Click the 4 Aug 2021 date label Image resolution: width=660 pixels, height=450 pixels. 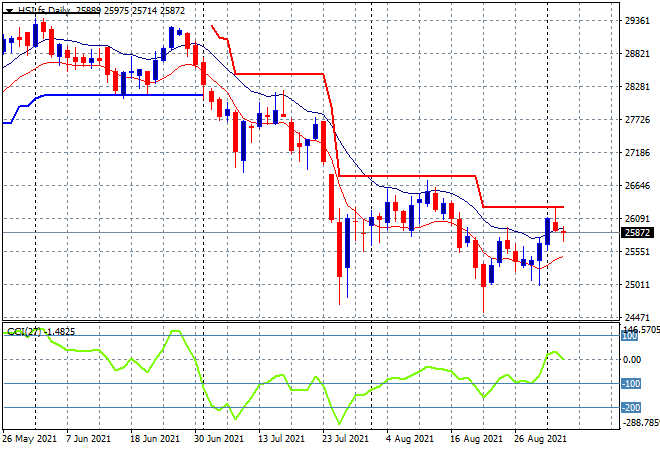click(410, 439)
